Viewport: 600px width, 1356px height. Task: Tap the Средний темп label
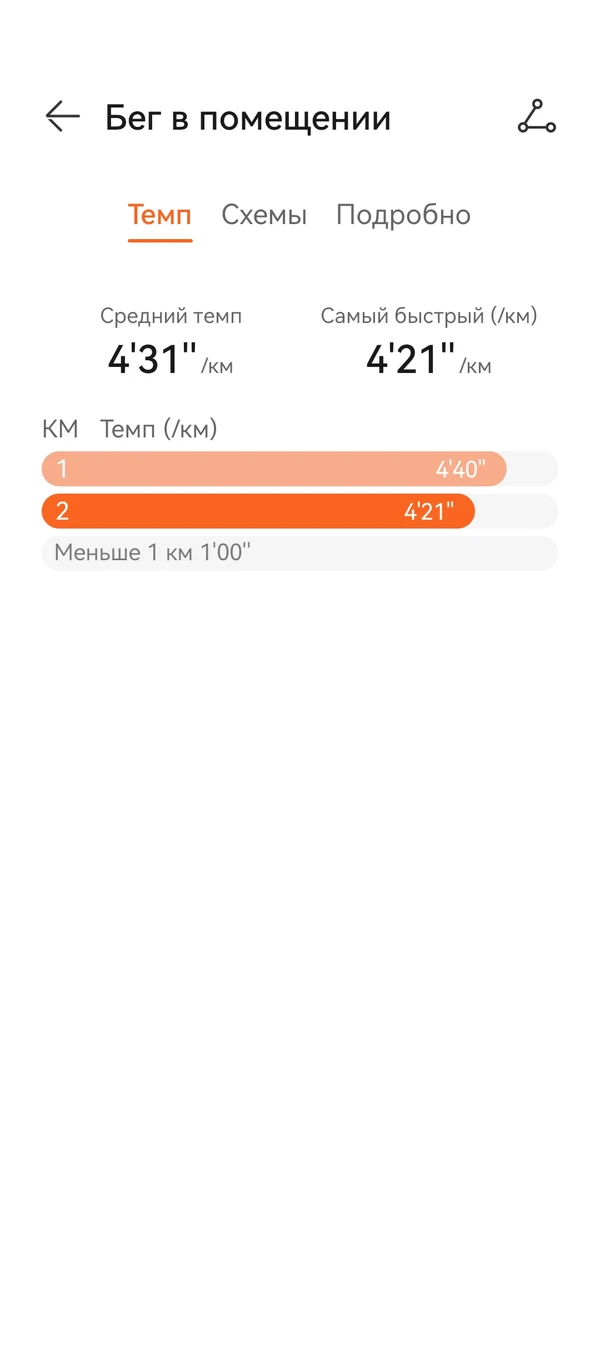[x=171, y=316]
